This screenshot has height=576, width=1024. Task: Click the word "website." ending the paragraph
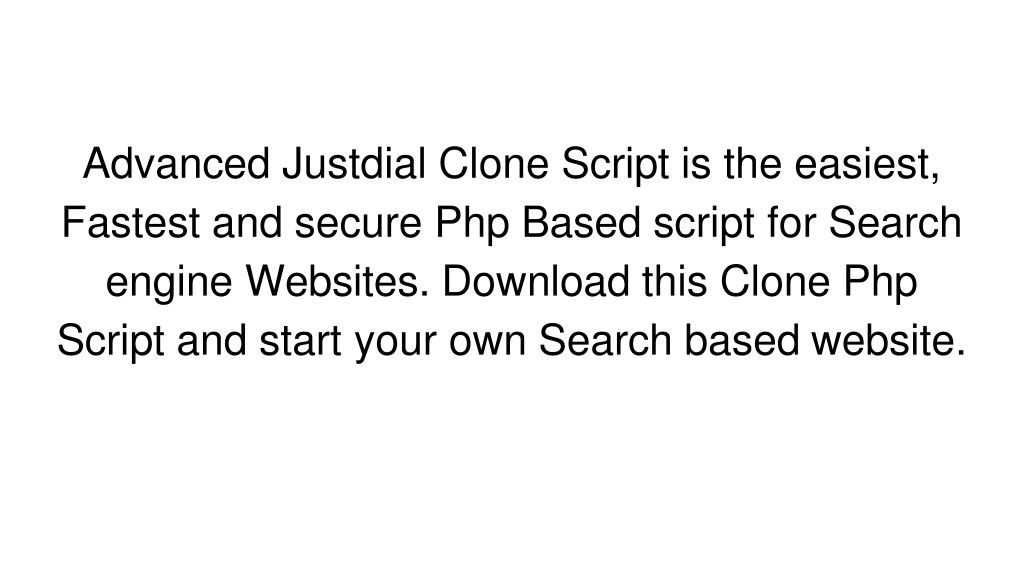coord(889,341)
